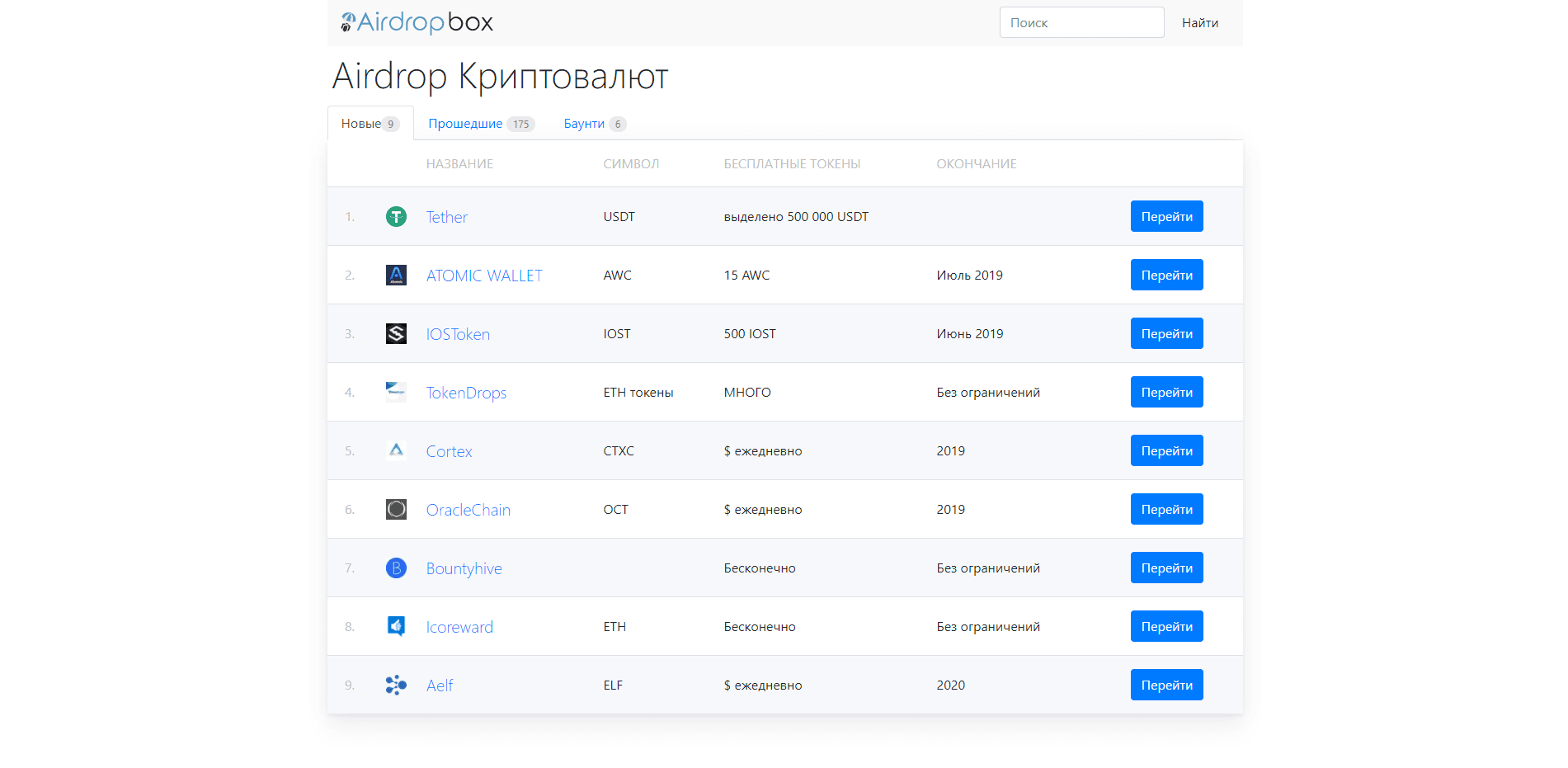Screen dimensions: 1568x768
Task: Follow the Cortex link
Action: click(449, 450)
